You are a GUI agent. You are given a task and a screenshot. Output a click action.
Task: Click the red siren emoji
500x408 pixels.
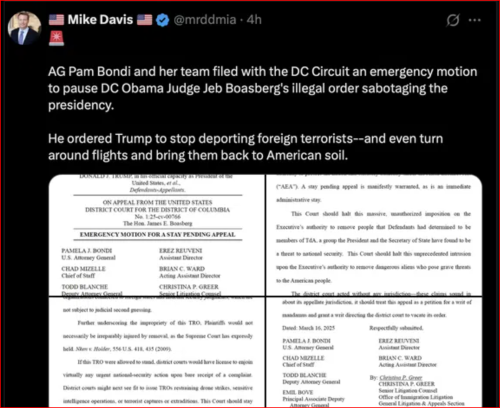56,39
